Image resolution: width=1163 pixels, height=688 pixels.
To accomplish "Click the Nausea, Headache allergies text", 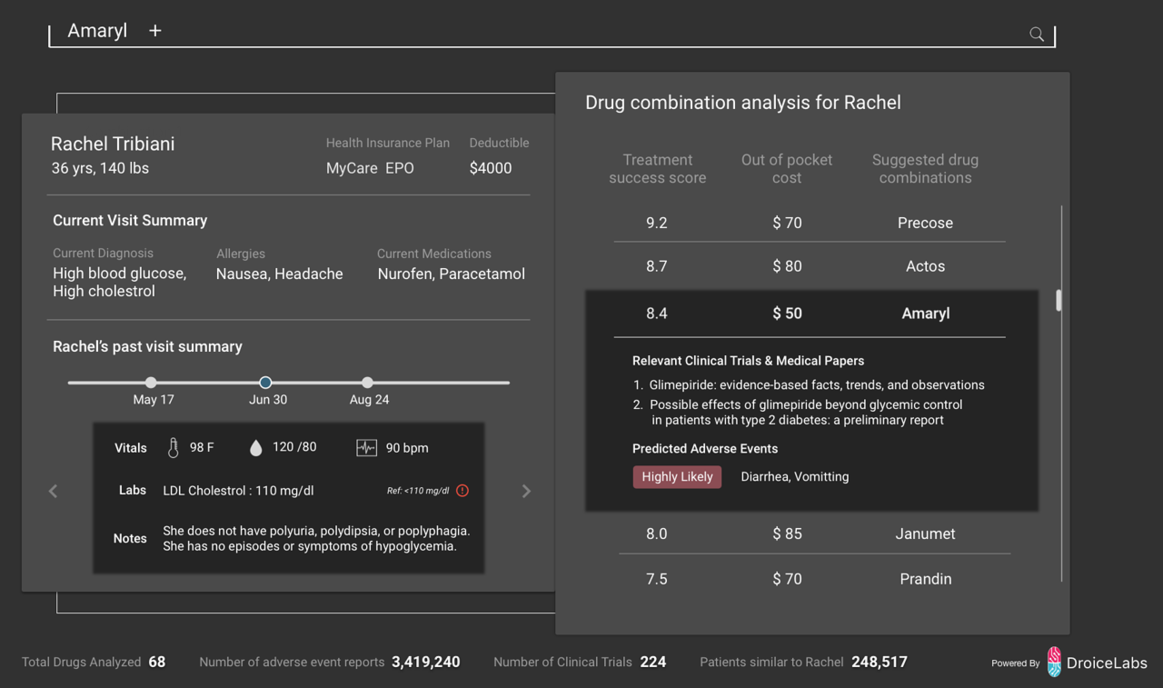I will click(x=280, y=274).
